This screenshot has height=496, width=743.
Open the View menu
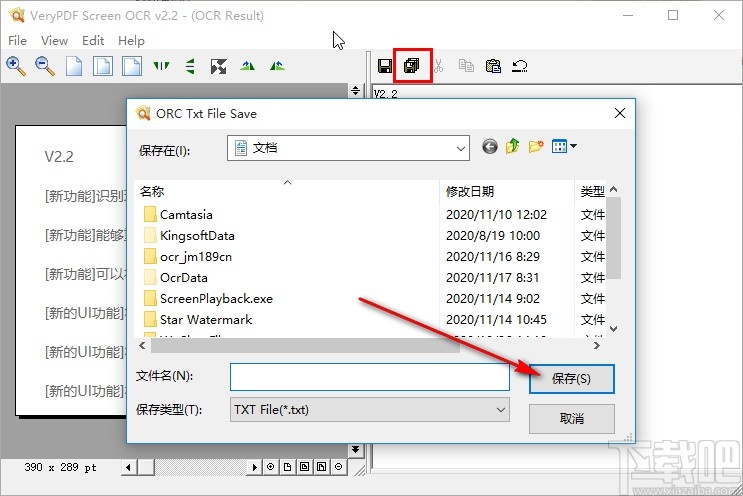click(54, 41)
